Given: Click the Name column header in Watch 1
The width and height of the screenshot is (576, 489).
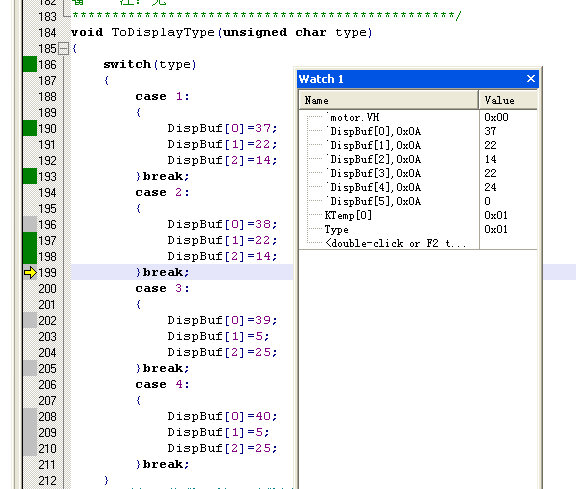Looking at the screenshot, I should [x=389, y=100].
